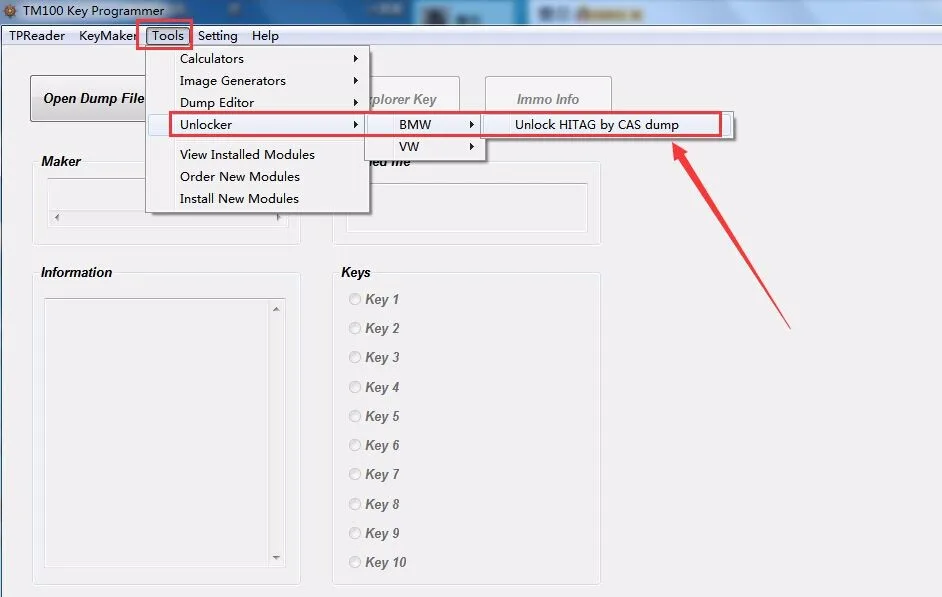The width and height of the screenshot is (942, 597).
Task: Expand the VW unlocker submenu
Action: pos(425,147)
